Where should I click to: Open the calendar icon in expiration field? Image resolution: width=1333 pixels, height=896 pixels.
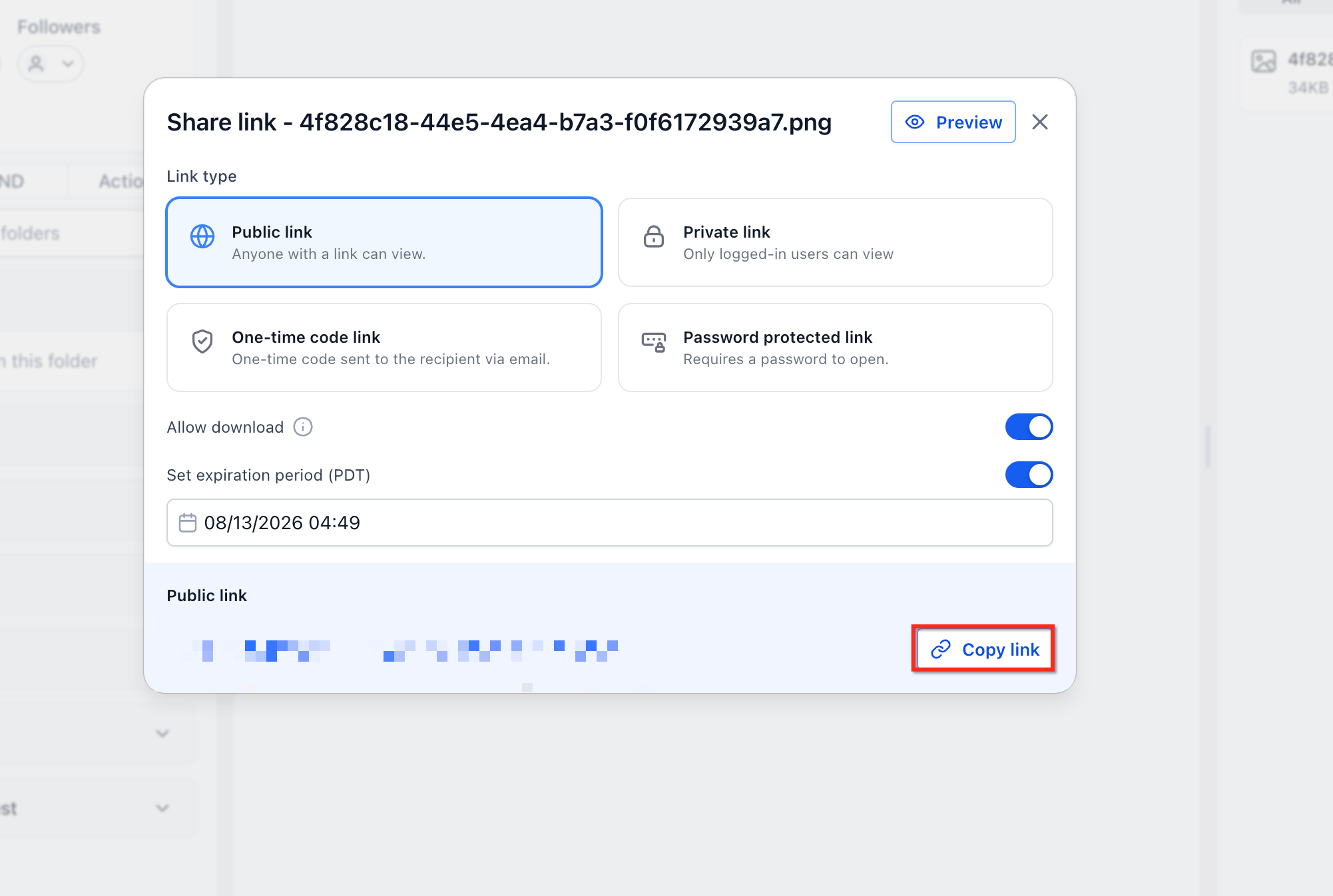pyautogui.click(x=188, y=523)
